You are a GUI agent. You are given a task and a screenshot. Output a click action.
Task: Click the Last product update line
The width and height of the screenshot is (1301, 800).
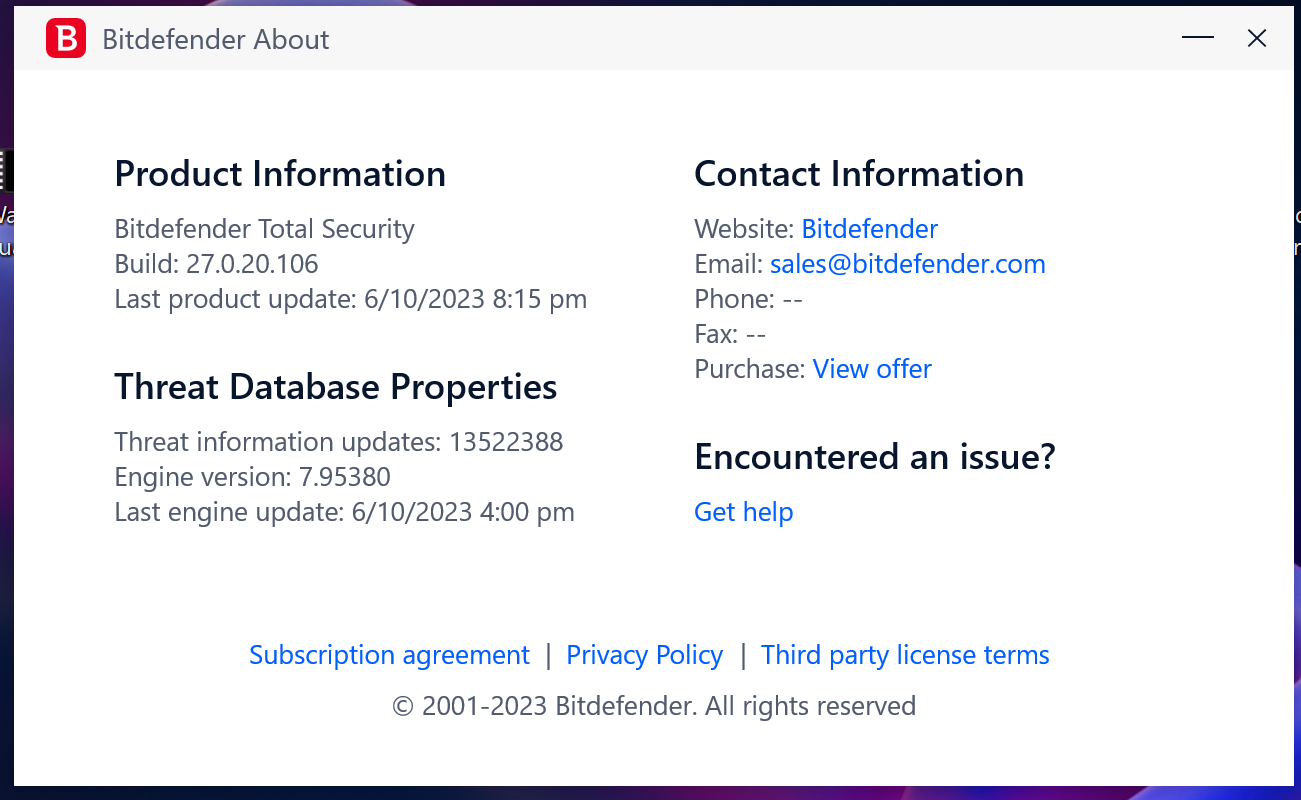coord(350,299)
